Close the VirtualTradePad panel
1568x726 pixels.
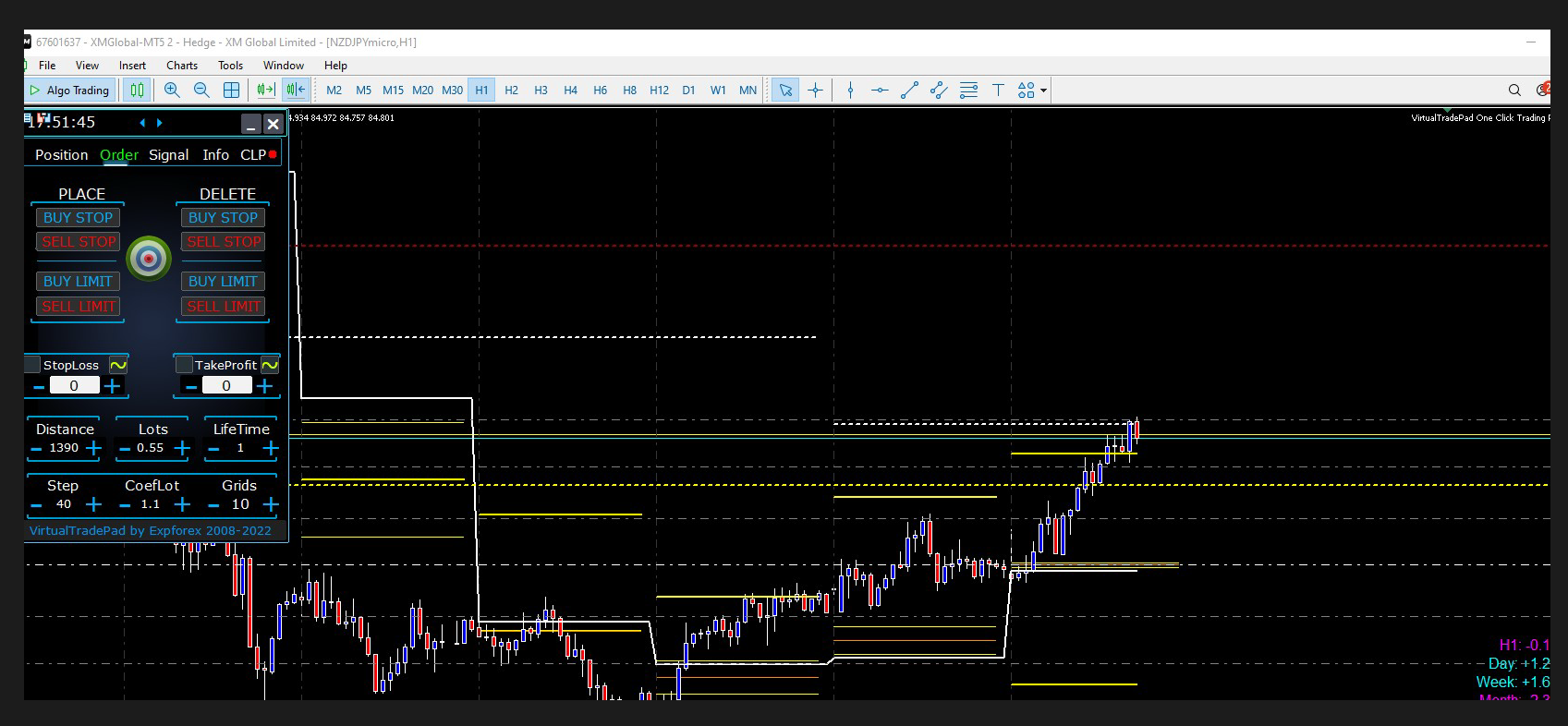[273, 124]
